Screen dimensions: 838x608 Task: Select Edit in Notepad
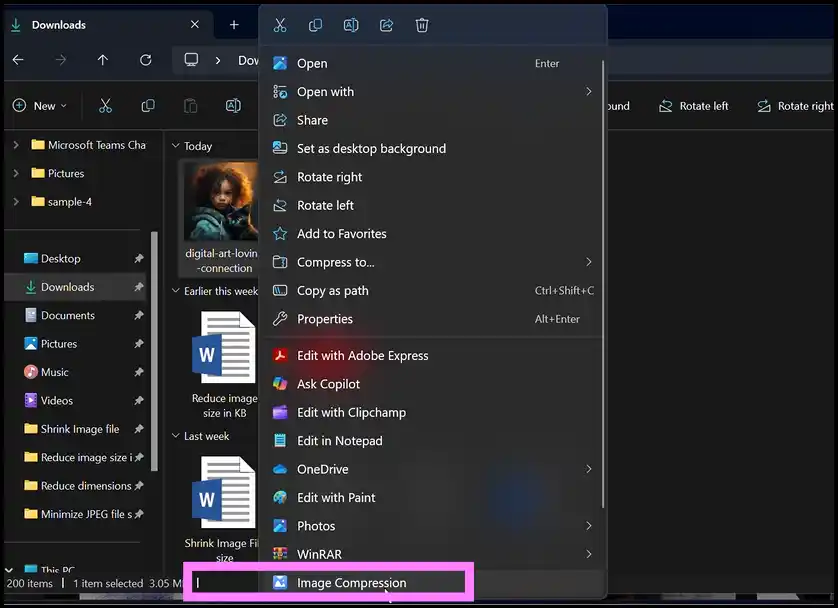[x=433, y=441]
